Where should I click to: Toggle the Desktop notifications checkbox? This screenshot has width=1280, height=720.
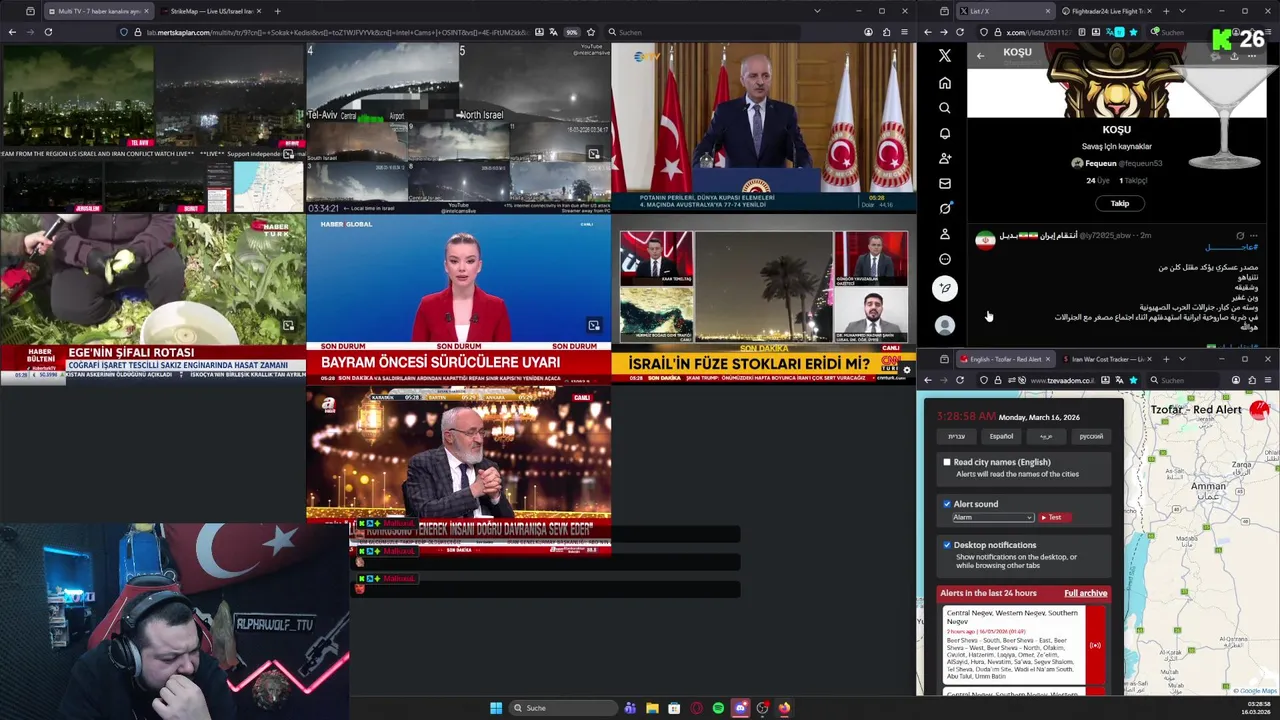(947, 545)
